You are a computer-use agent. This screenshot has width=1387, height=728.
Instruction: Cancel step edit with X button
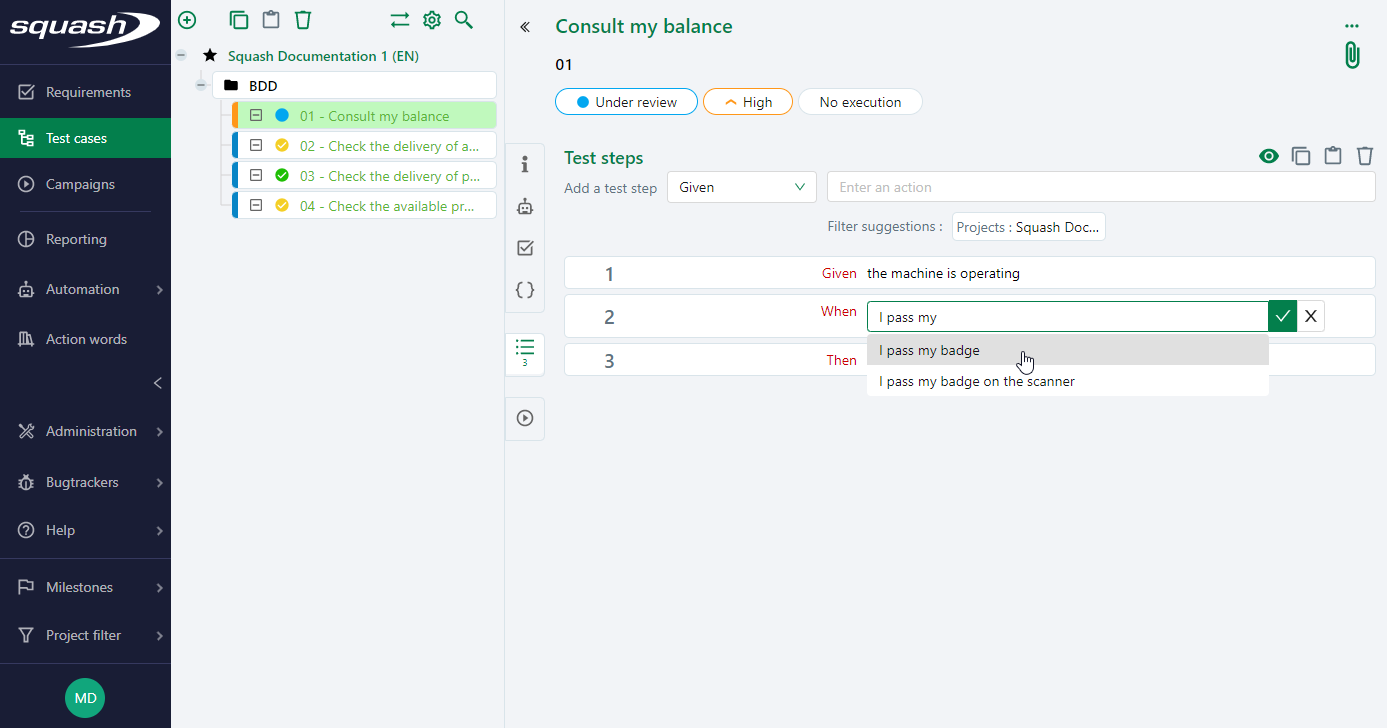(x=1311, y=317)
